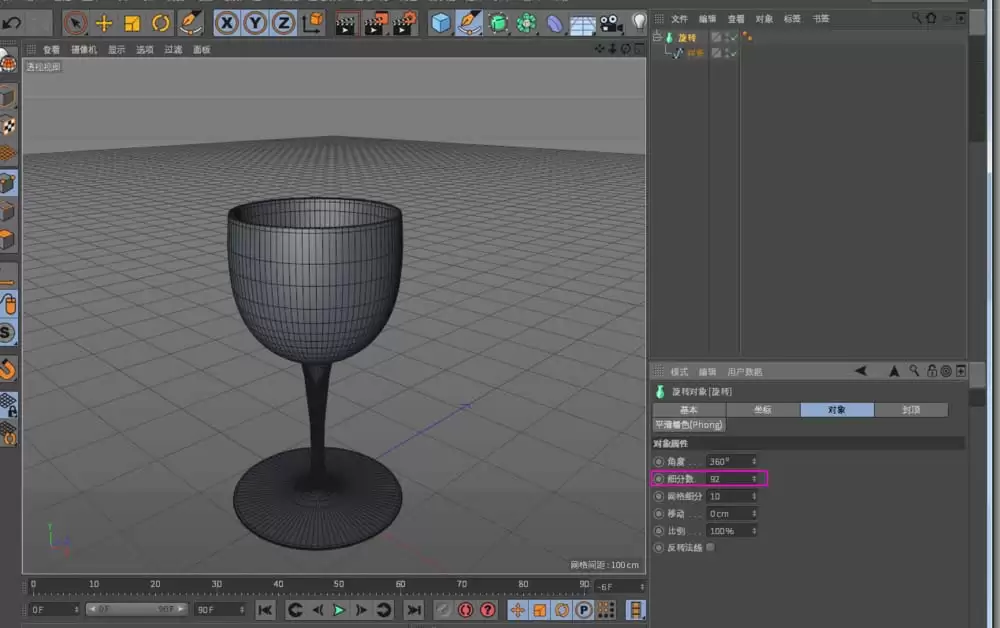Select the Rotate tool in the toolbar

[x=160, y=19]
